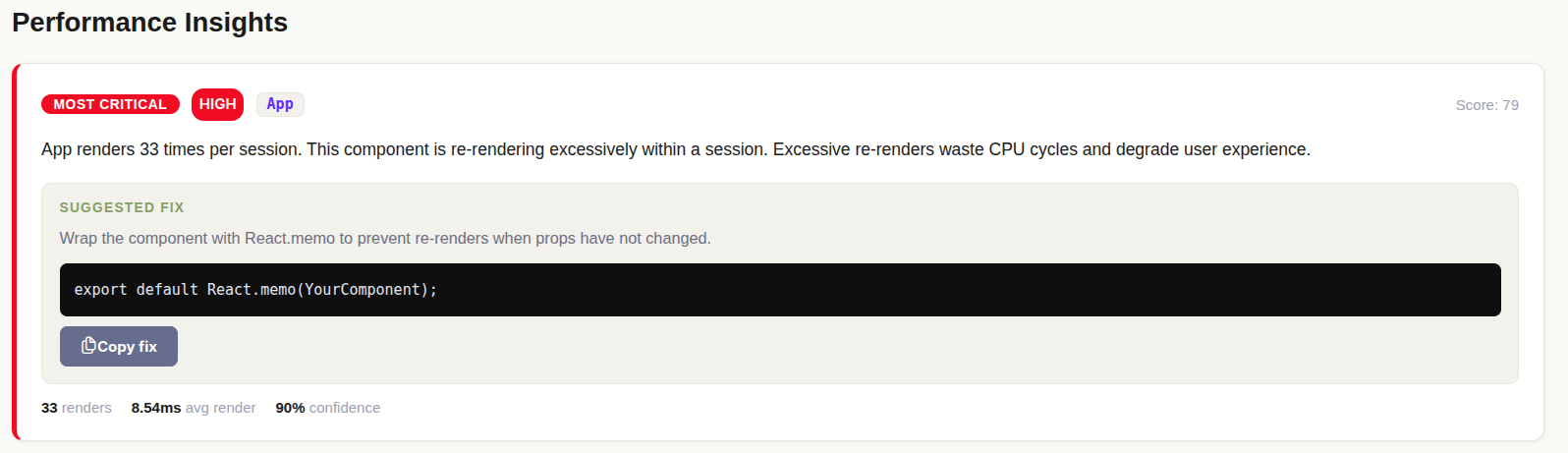The height and width of the screenshot is (453, 1568).
Task: Click the SUGGESTED FIX header
Action: (x=122, y=207)
